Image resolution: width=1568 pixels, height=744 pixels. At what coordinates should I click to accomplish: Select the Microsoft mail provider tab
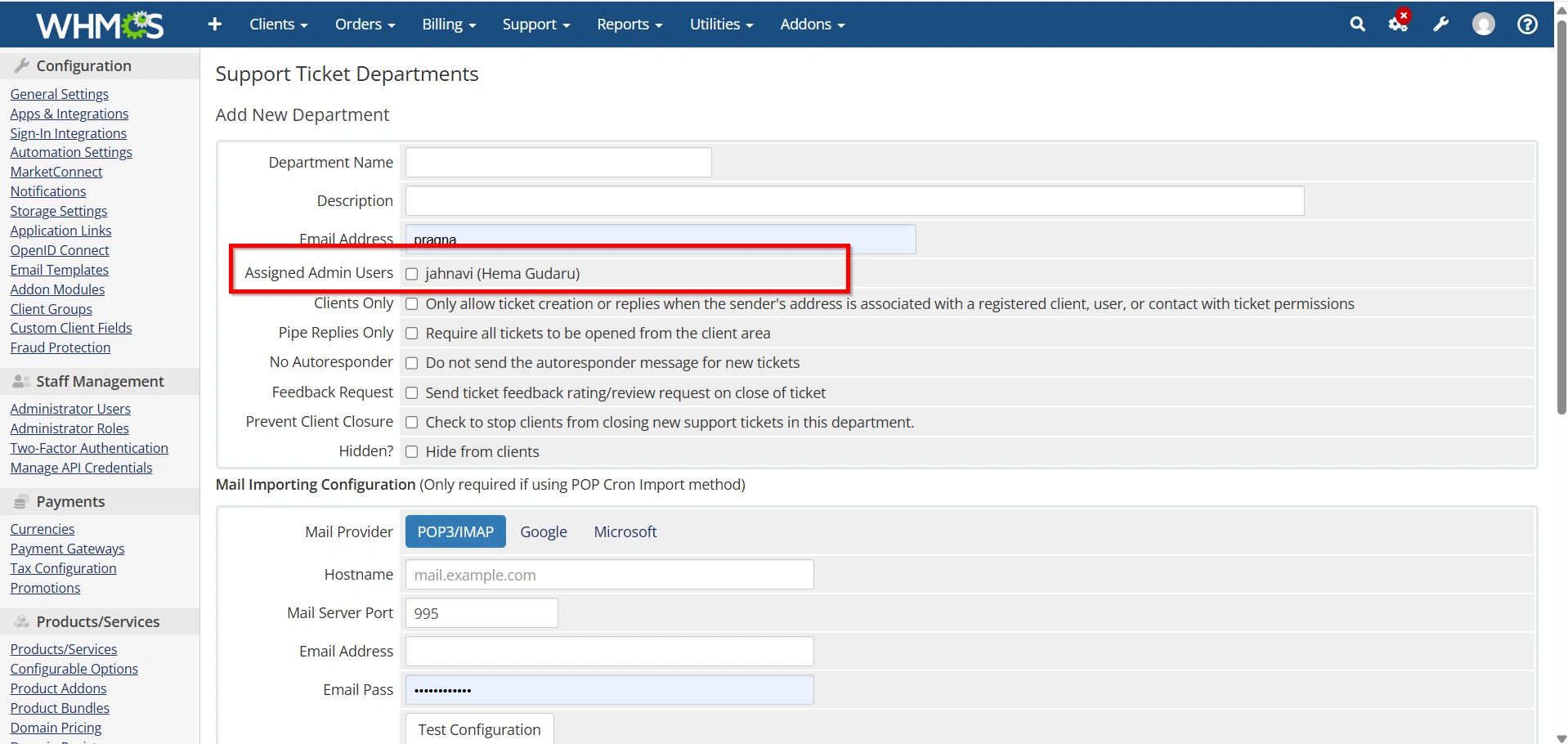point(625,532)
